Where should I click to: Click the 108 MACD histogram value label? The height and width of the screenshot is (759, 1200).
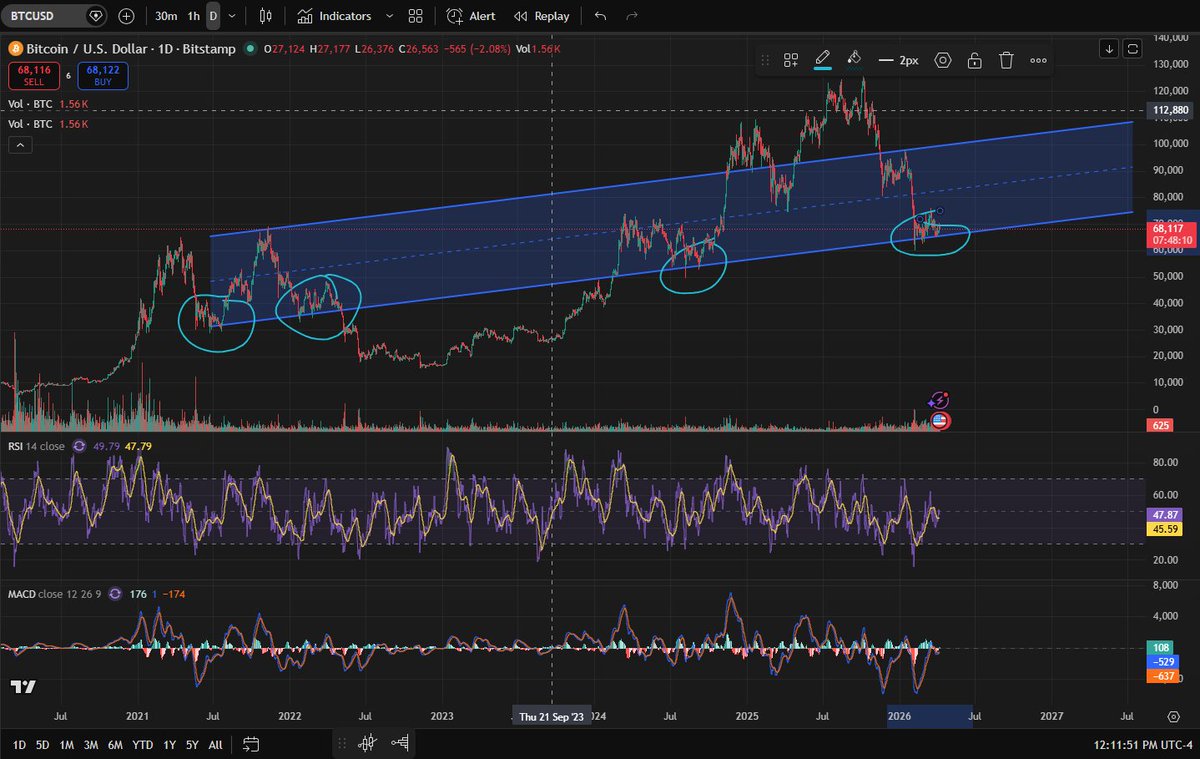(1160, 648)
